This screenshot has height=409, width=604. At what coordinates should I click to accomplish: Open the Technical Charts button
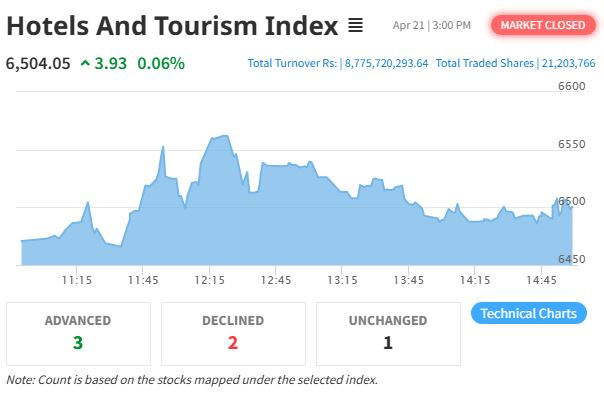[x=528, y=313]
